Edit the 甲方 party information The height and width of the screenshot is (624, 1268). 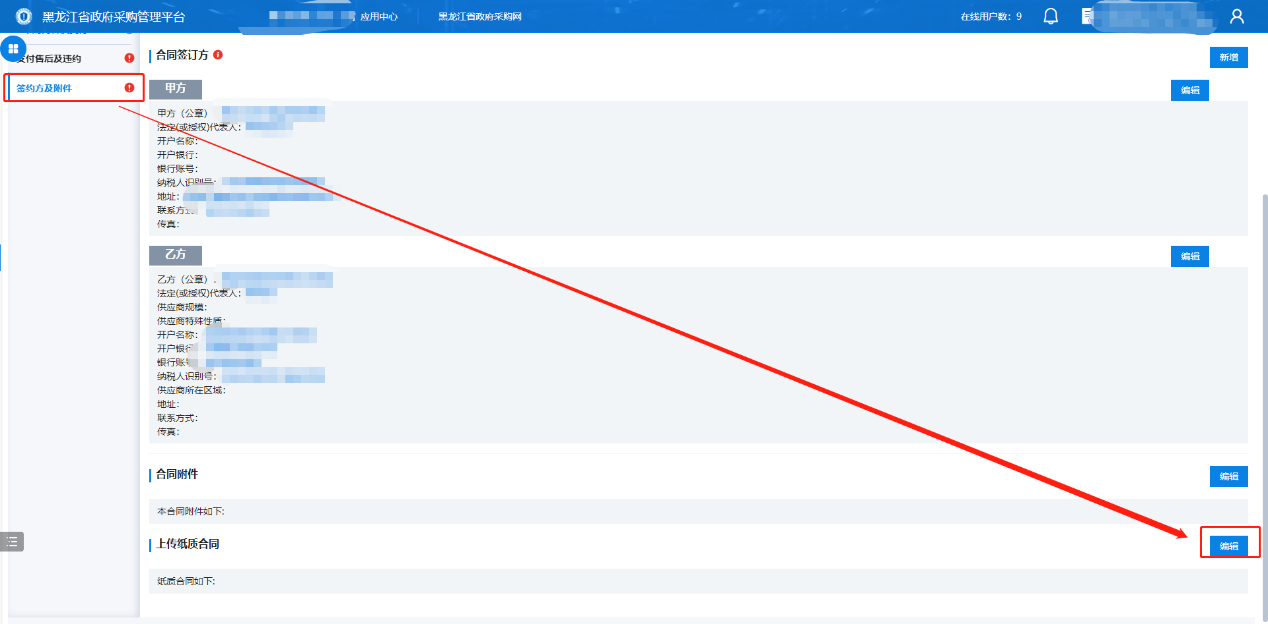point(1189,91)
